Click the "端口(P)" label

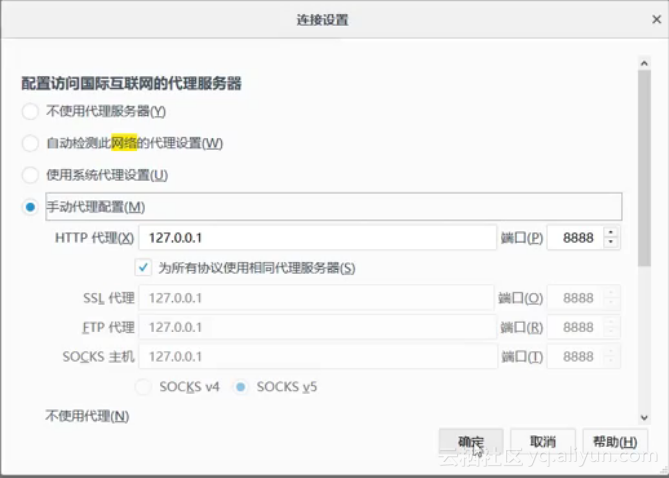[522, 238]
